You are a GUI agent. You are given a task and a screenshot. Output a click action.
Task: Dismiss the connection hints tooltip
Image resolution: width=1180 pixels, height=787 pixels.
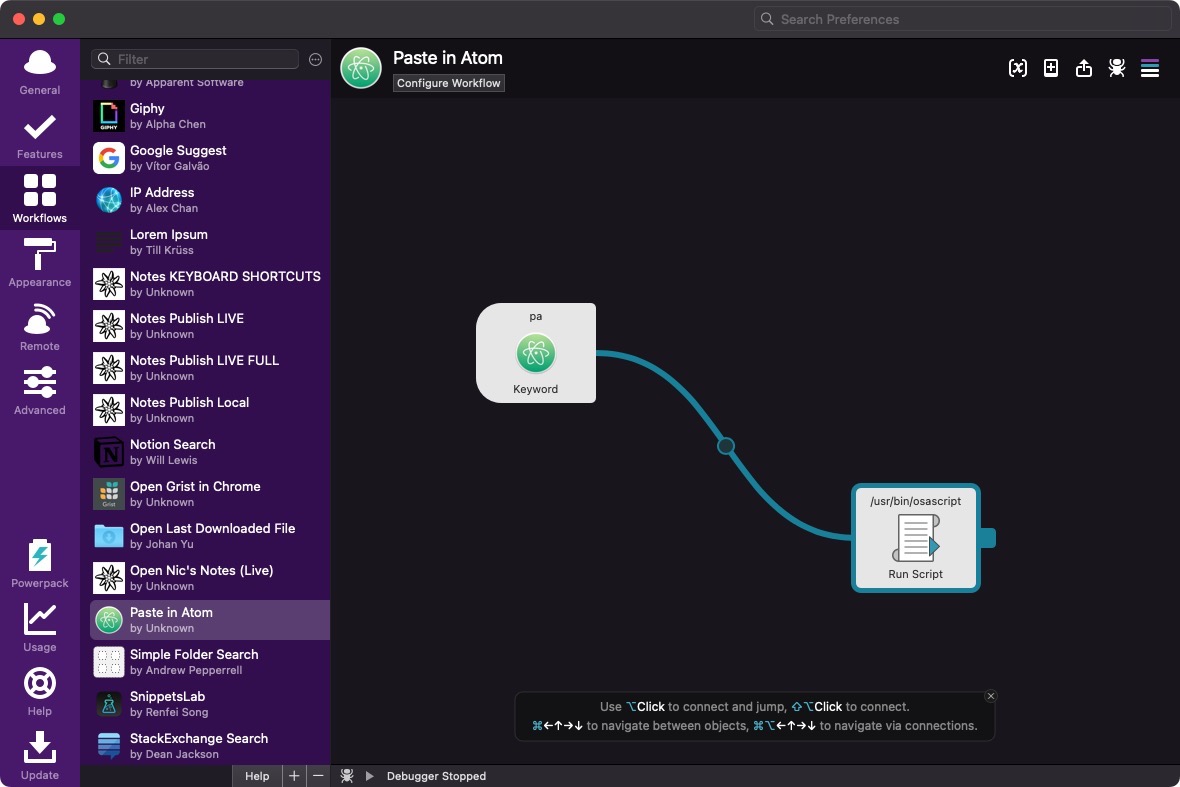pyautogui.click(x=991, y=696)
